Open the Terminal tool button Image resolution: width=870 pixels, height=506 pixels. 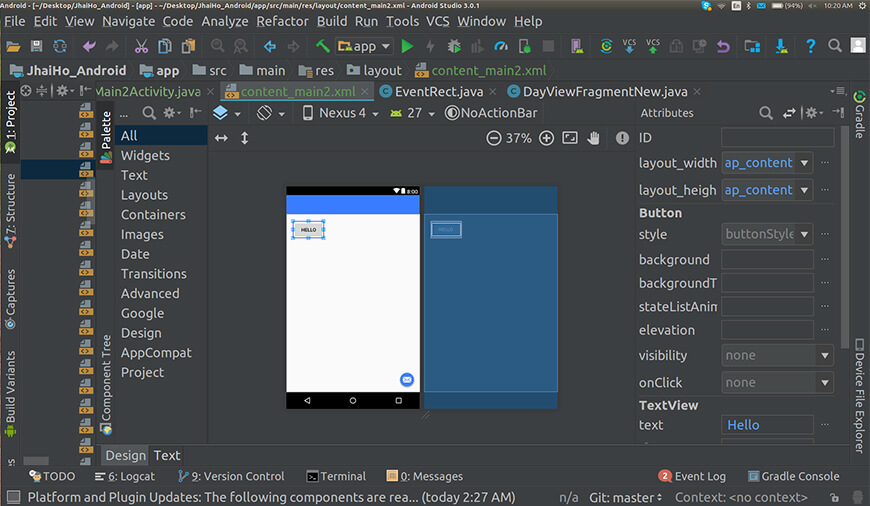click(336, 477)
